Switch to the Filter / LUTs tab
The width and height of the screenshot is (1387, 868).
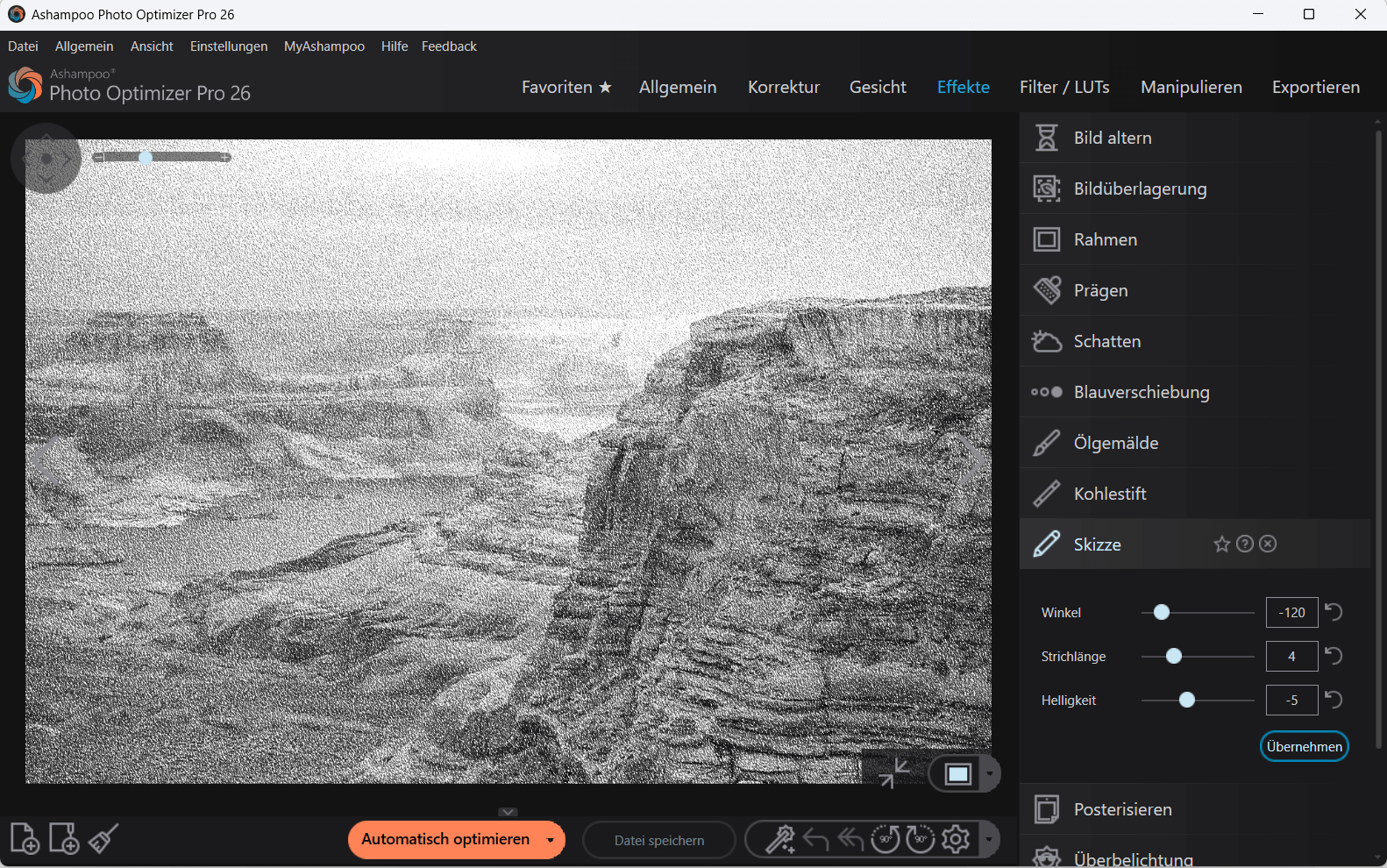click(1063, 87)
